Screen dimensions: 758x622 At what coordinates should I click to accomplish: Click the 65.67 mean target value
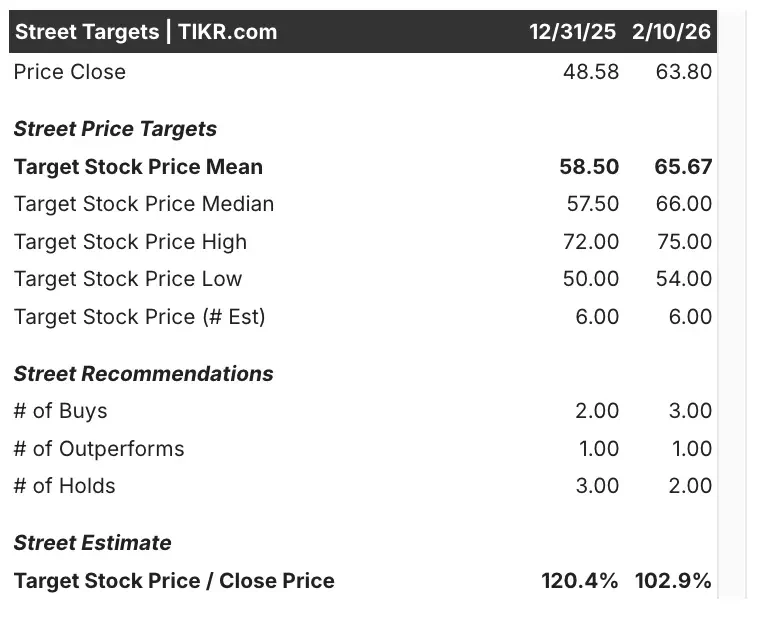coord(683,167)
